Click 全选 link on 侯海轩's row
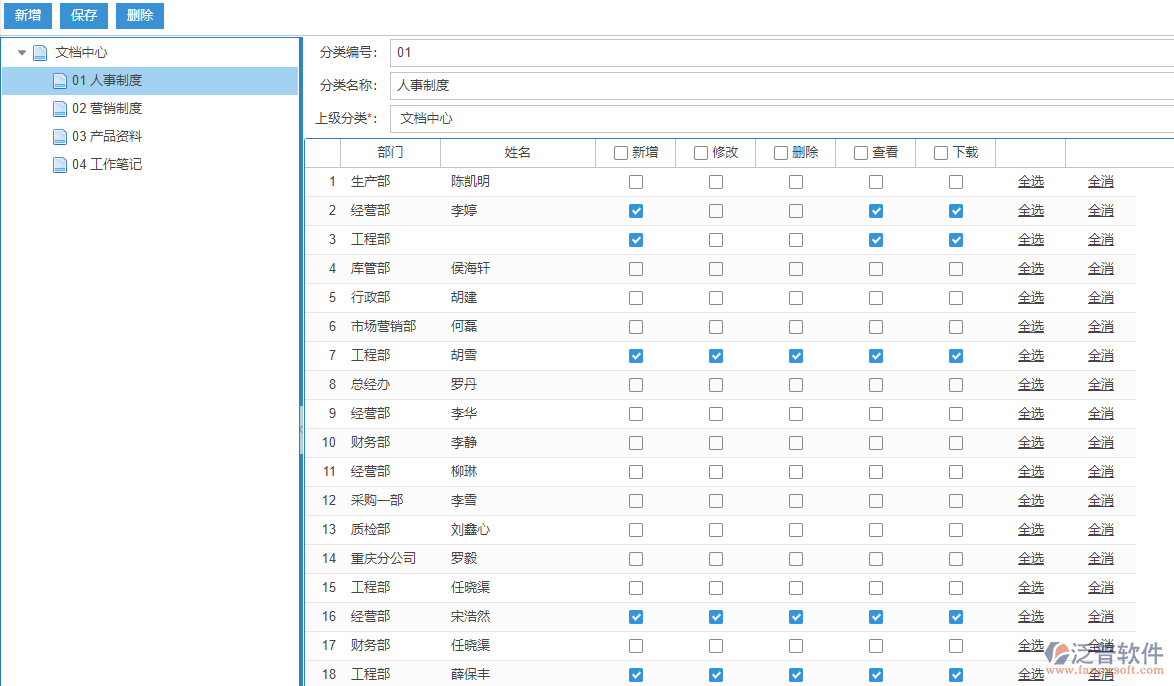Image resolution: width=1174 pixels, height=686 pixels. [x=1030, y=268]
